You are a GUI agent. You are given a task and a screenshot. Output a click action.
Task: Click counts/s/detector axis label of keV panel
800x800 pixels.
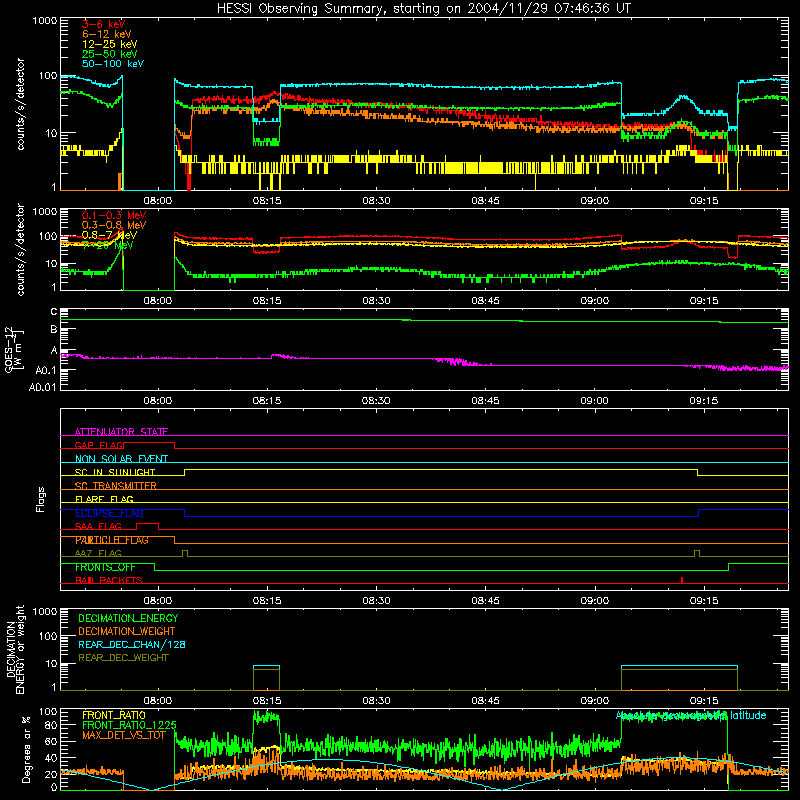[x=20, y=104]
